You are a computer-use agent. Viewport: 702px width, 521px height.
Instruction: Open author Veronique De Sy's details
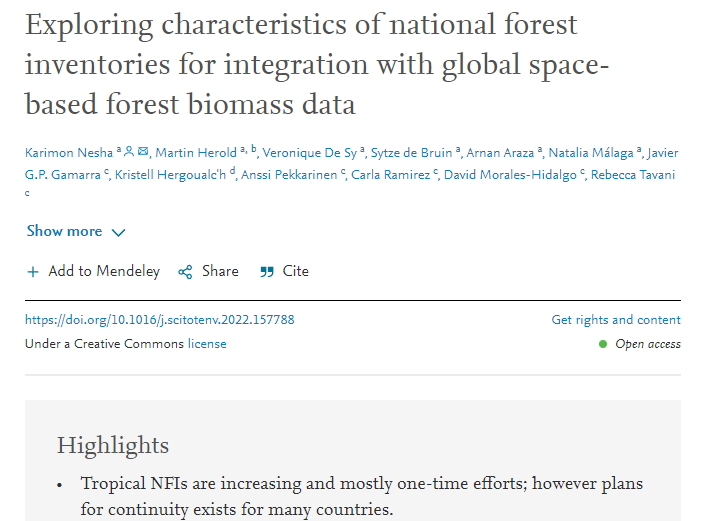pos(309,153)
